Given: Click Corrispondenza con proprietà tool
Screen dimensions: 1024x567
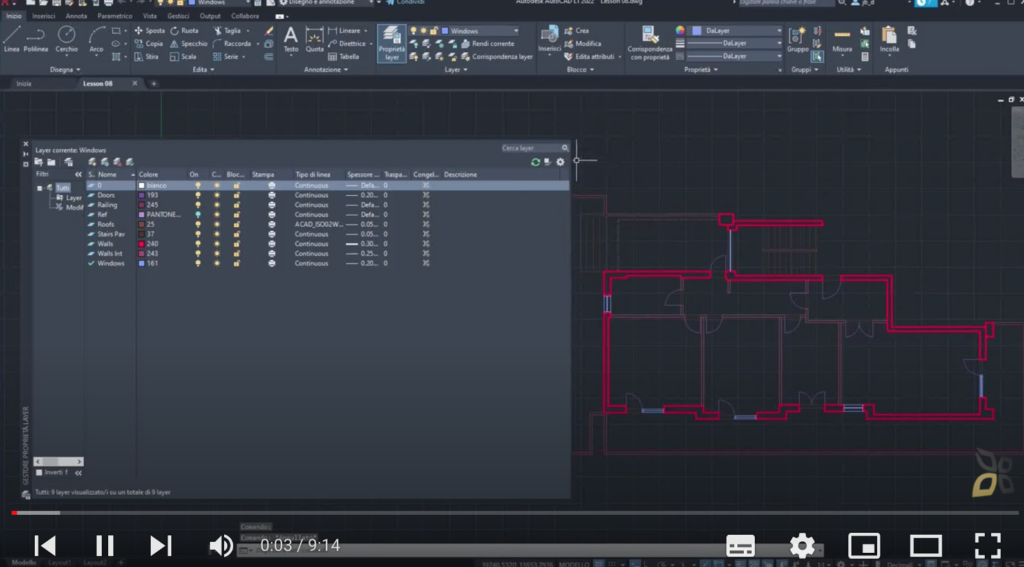Looking at the screenshot, I should tap(649, 43).
